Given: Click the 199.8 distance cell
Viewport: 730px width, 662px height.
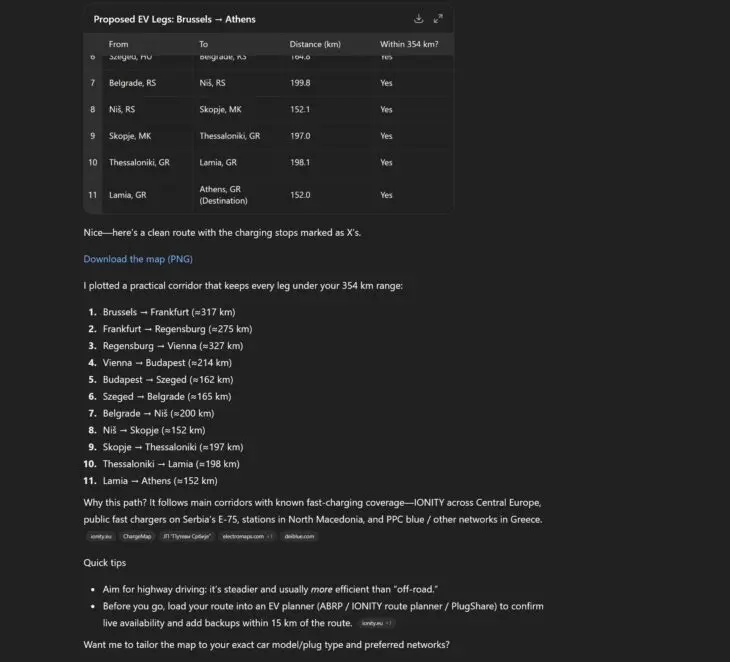Looking at the screenshot, I should (300, 83).
